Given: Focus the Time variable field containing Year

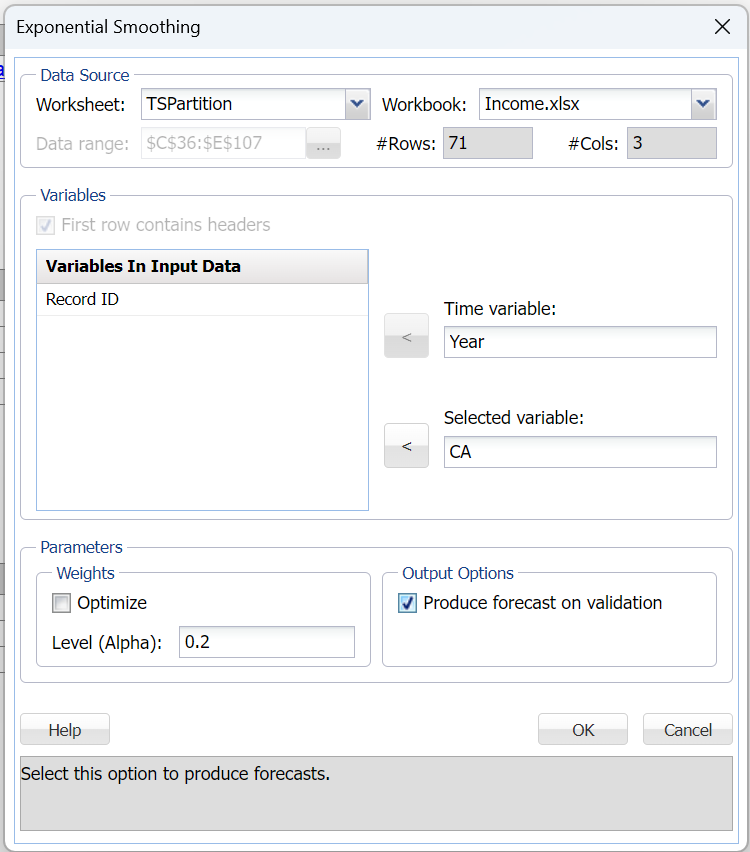Looking at the screenshot, I should (580, 342).
